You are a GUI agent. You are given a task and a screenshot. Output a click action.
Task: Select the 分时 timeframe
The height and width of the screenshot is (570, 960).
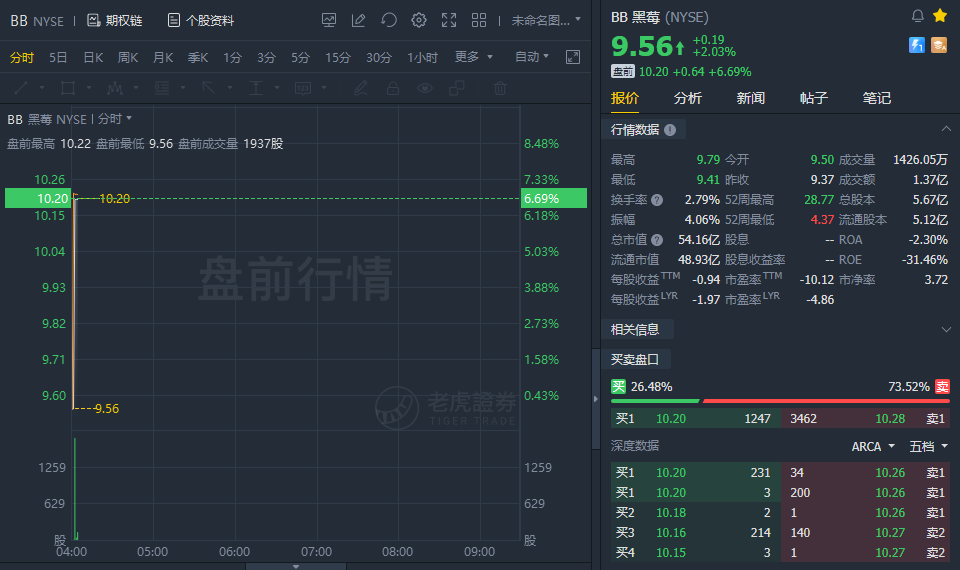point(21,58)
